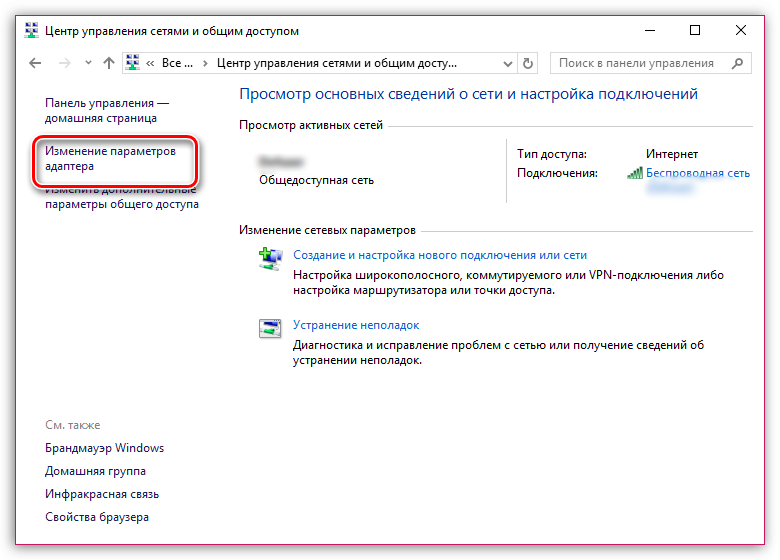Open "Изменение параметров адаптера"

pos(110,159)
